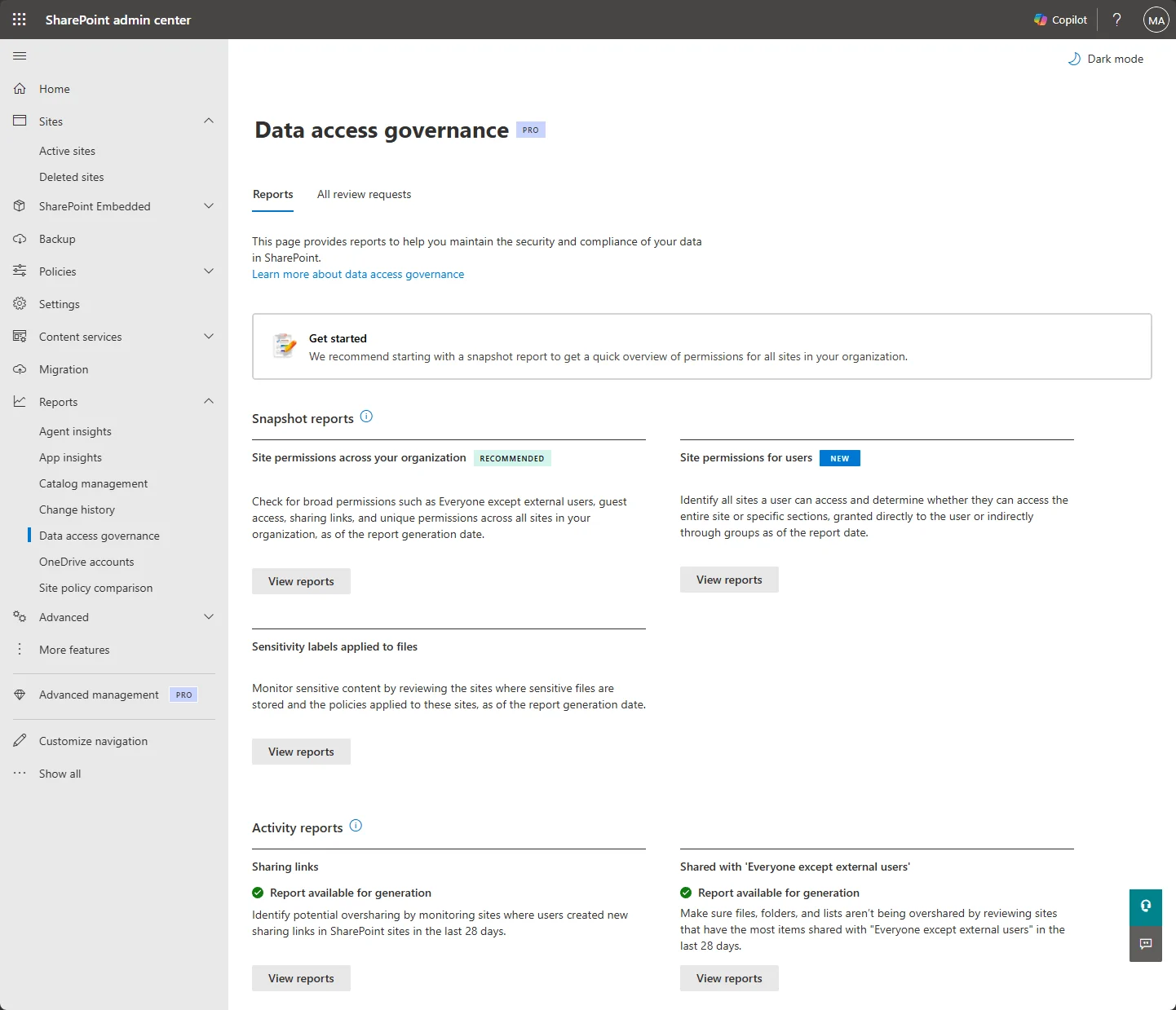
Task: Expand the Advanced chevron
Action: click(x=209, y=617)
